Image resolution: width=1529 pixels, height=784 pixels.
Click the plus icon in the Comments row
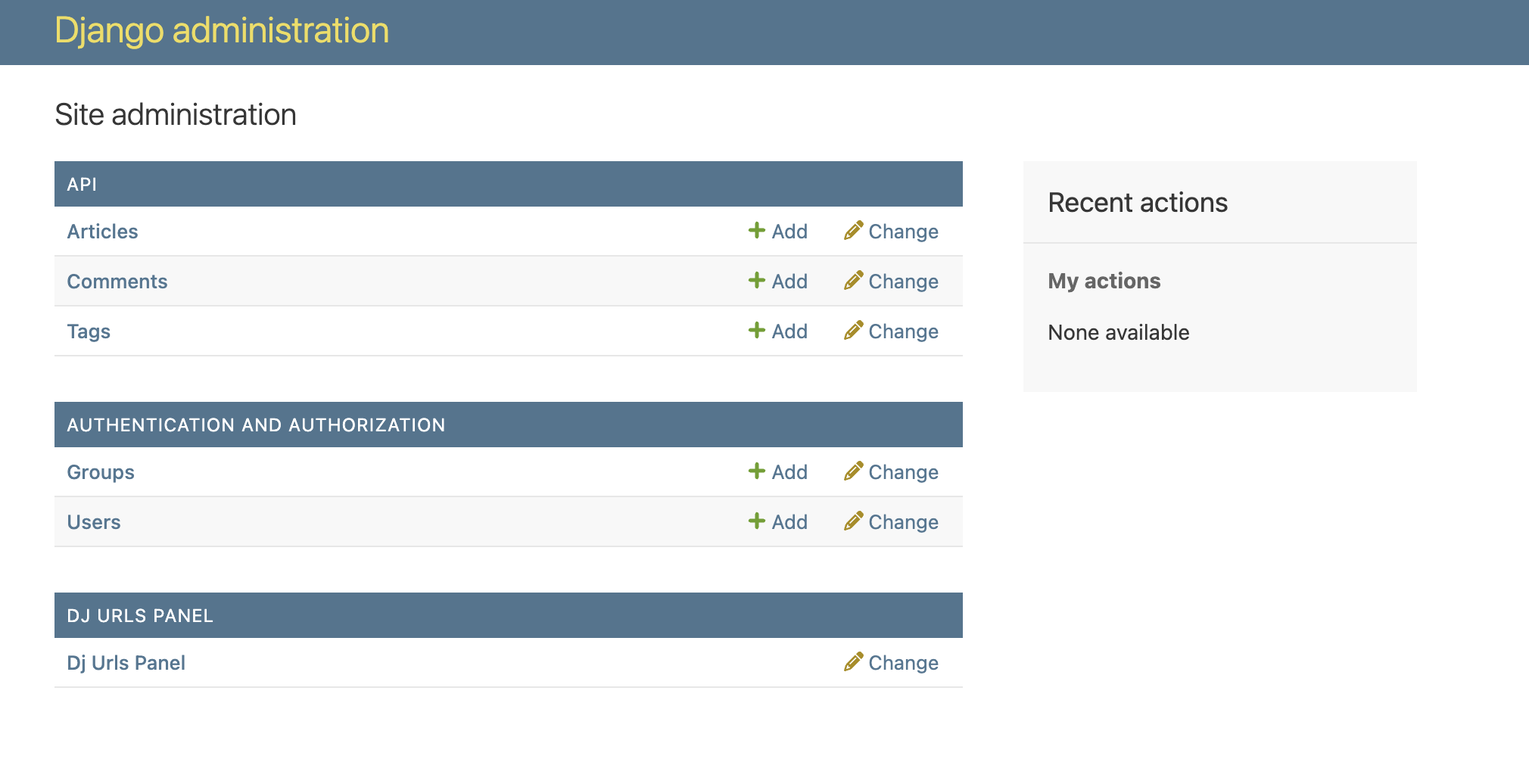coord(756,280)
